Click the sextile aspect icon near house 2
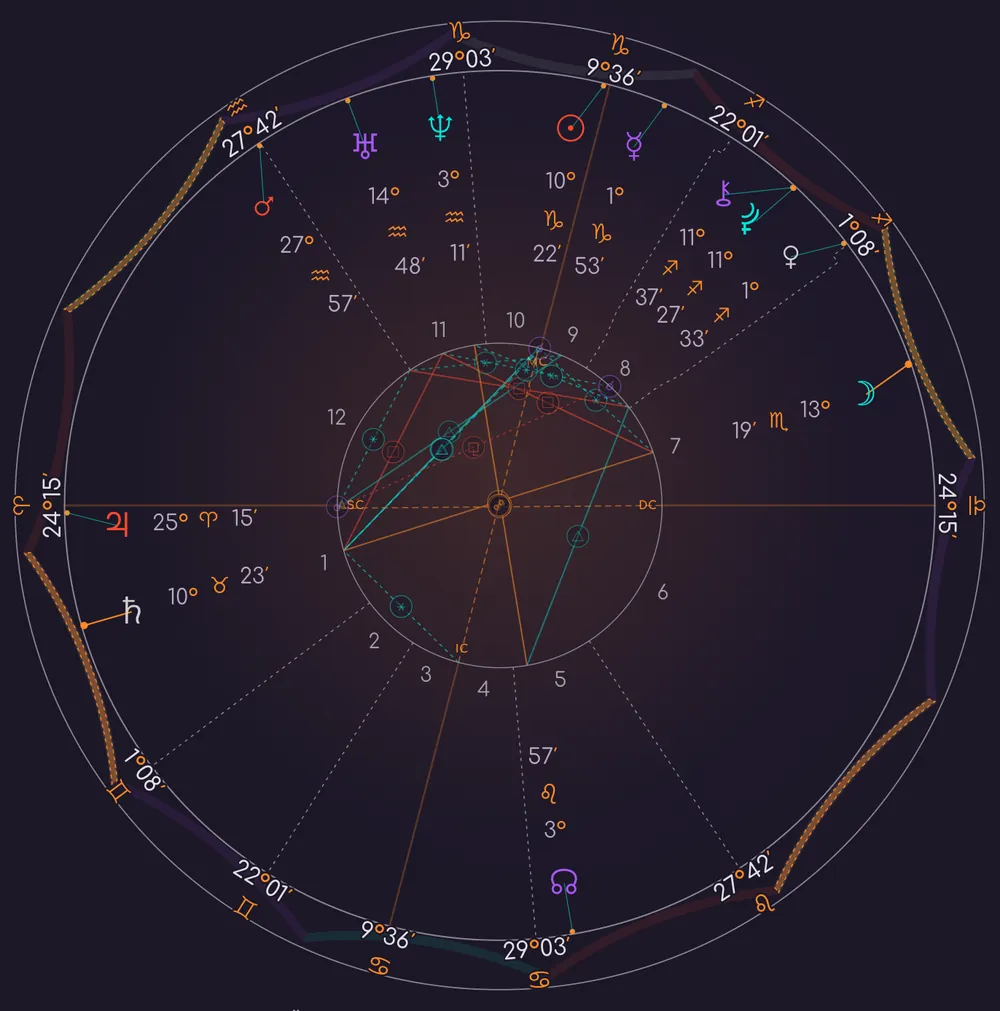 401,606
